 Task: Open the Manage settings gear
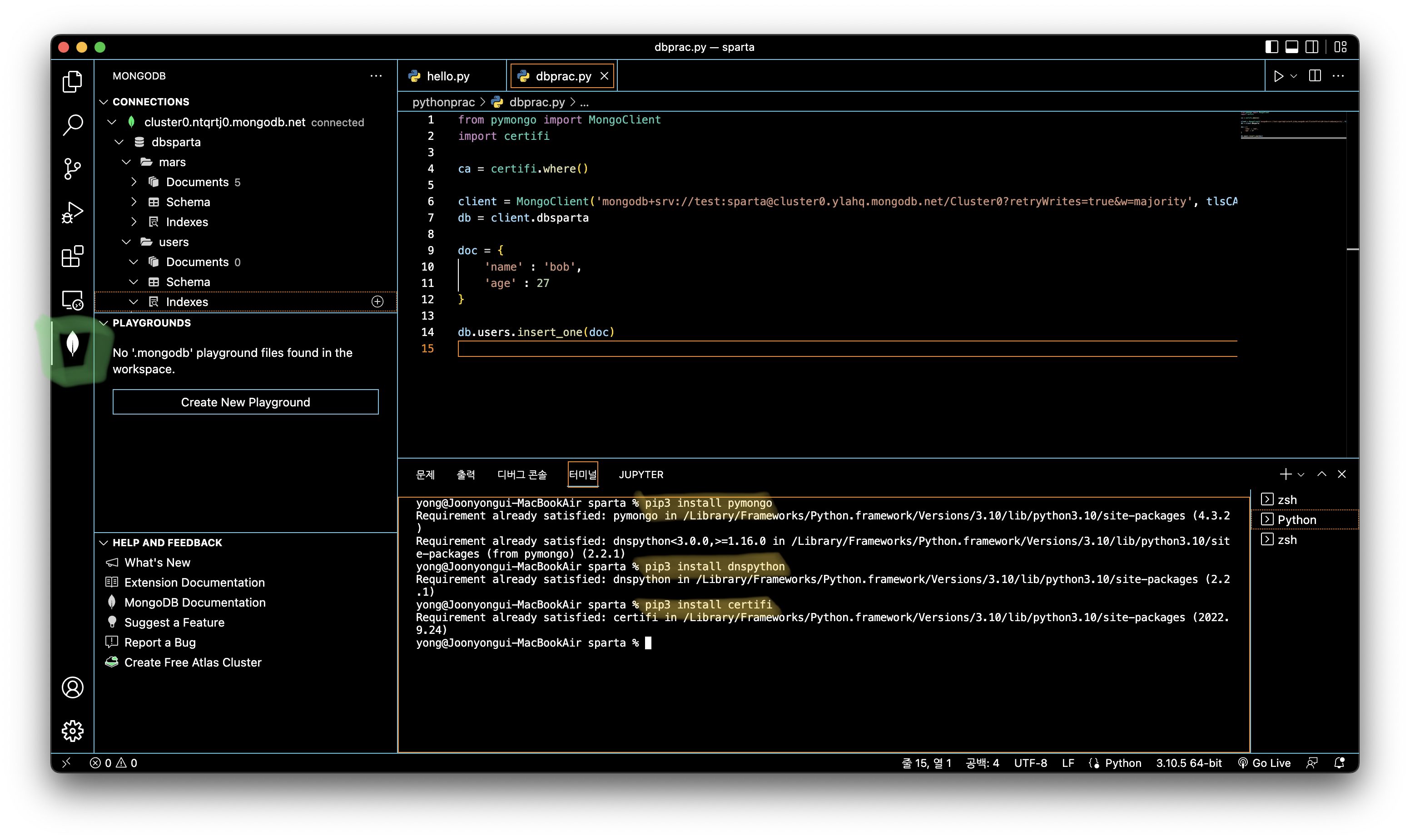(x=73, y=731)
